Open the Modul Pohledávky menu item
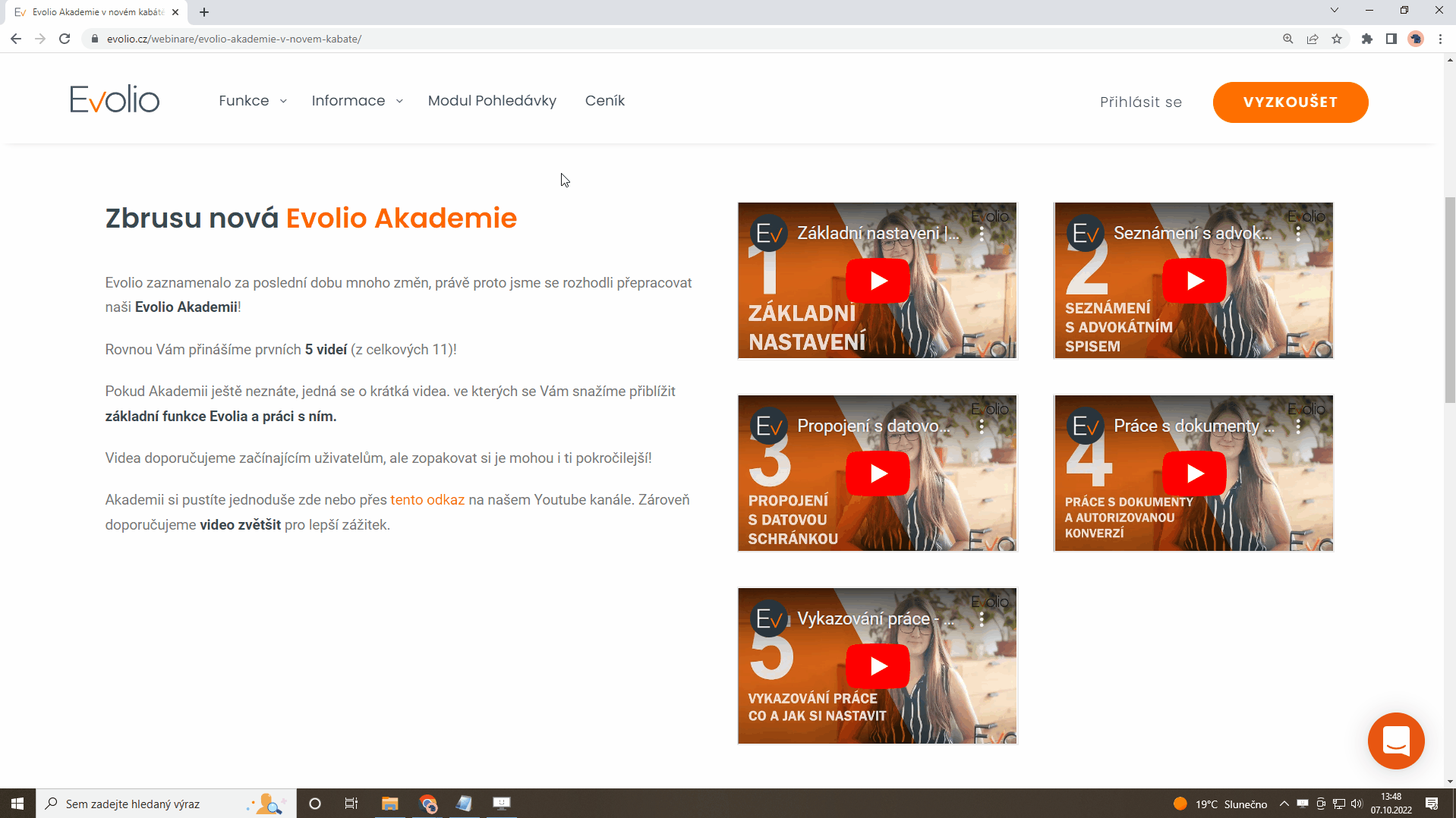The width and height of the screenshot is (1456, 818). click(492, 101)
